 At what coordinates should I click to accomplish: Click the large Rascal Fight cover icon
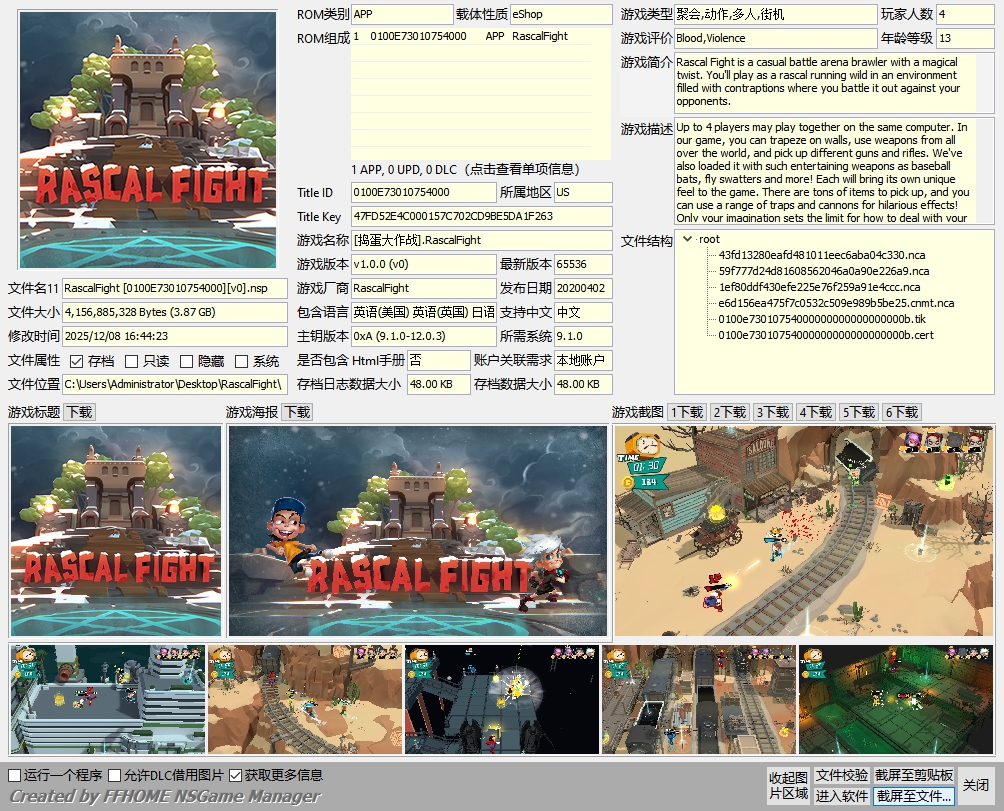point(147,140)
